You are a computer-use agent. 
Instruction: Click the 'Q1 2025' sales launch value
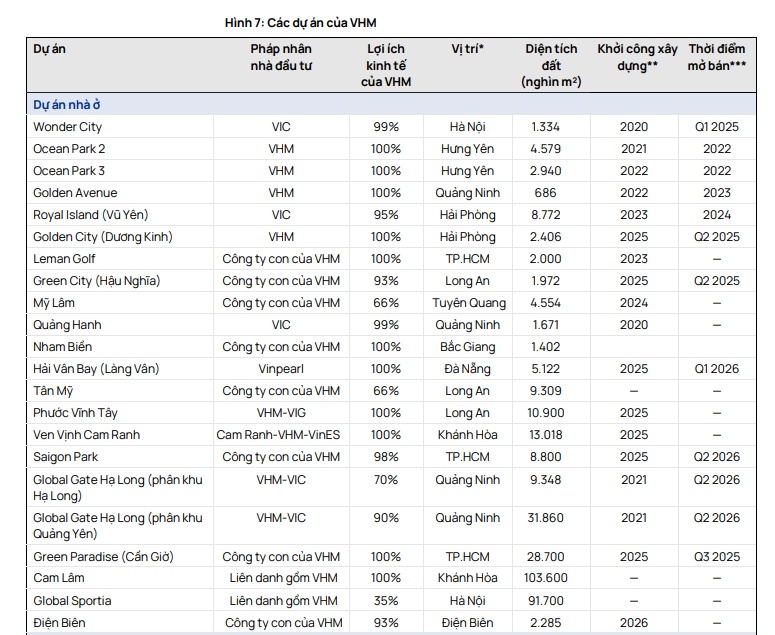[x=717, y=127]
